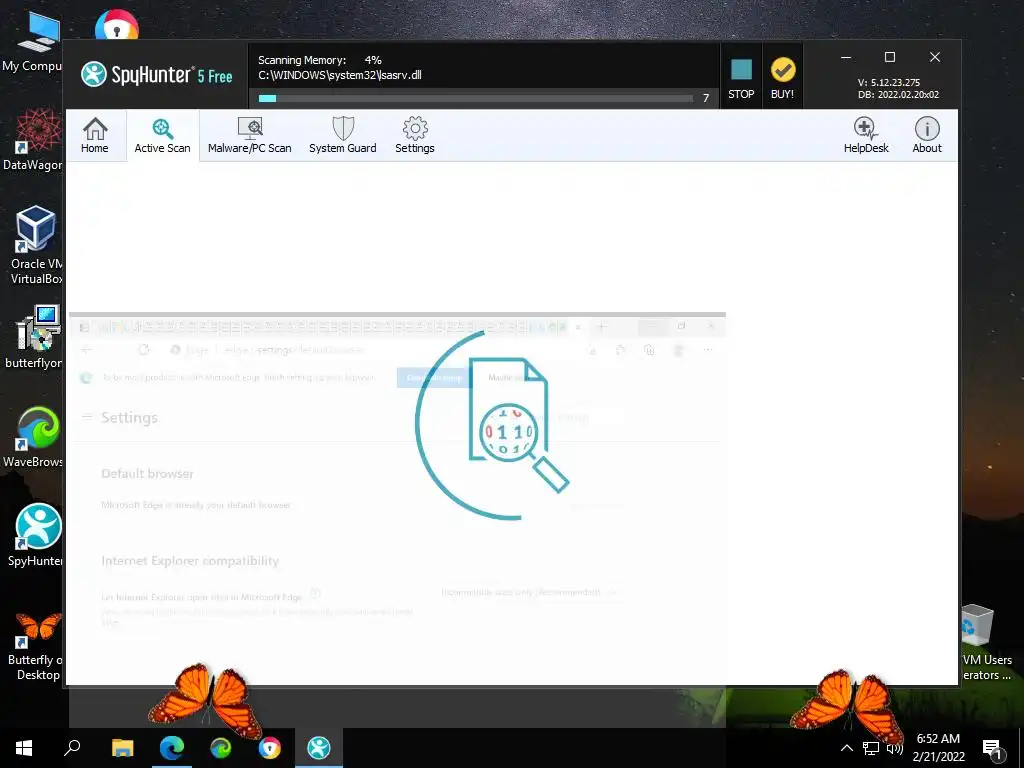1024x768 pixels.
Task: Click the Scanning Memory 4% status
Action: pos(320,60)
